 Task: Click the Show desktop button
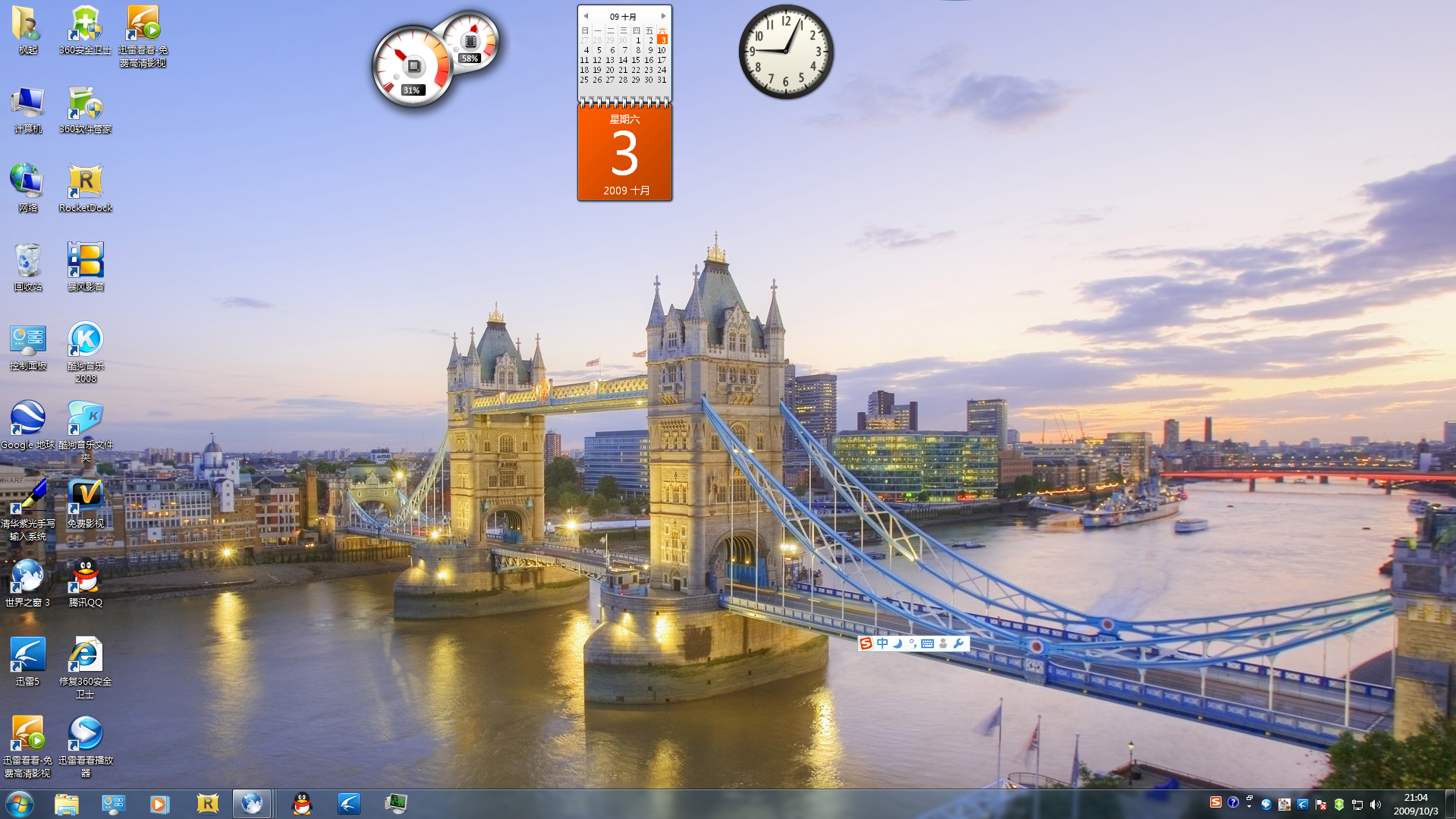pos(1450,804)
